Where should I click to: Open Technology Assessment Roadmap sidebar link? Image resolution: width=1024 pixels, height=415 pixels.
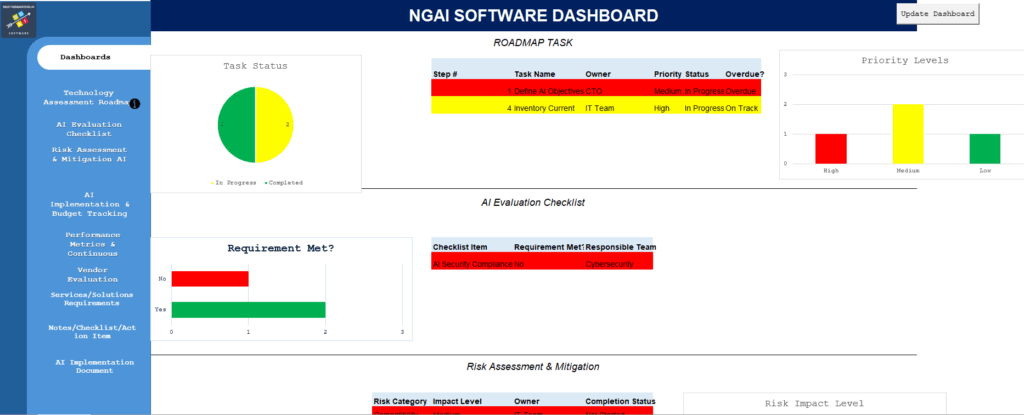pyautogui.click(x=88, y=97)
